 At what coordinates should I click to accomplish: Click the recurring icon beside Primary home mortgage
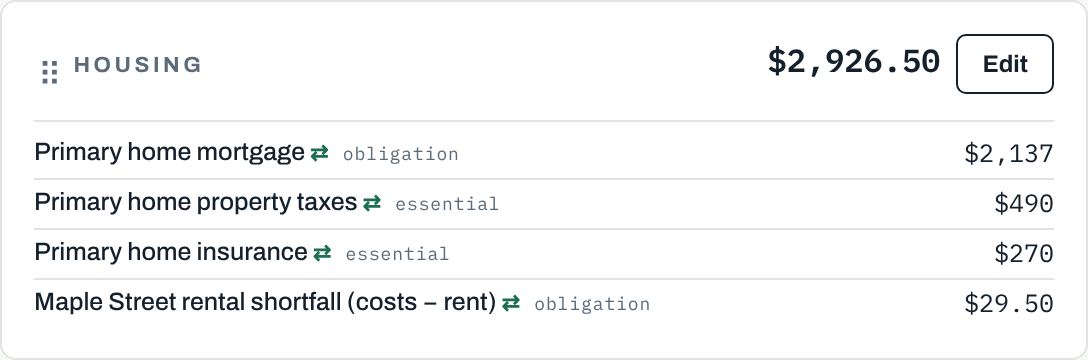click(319, 153)
